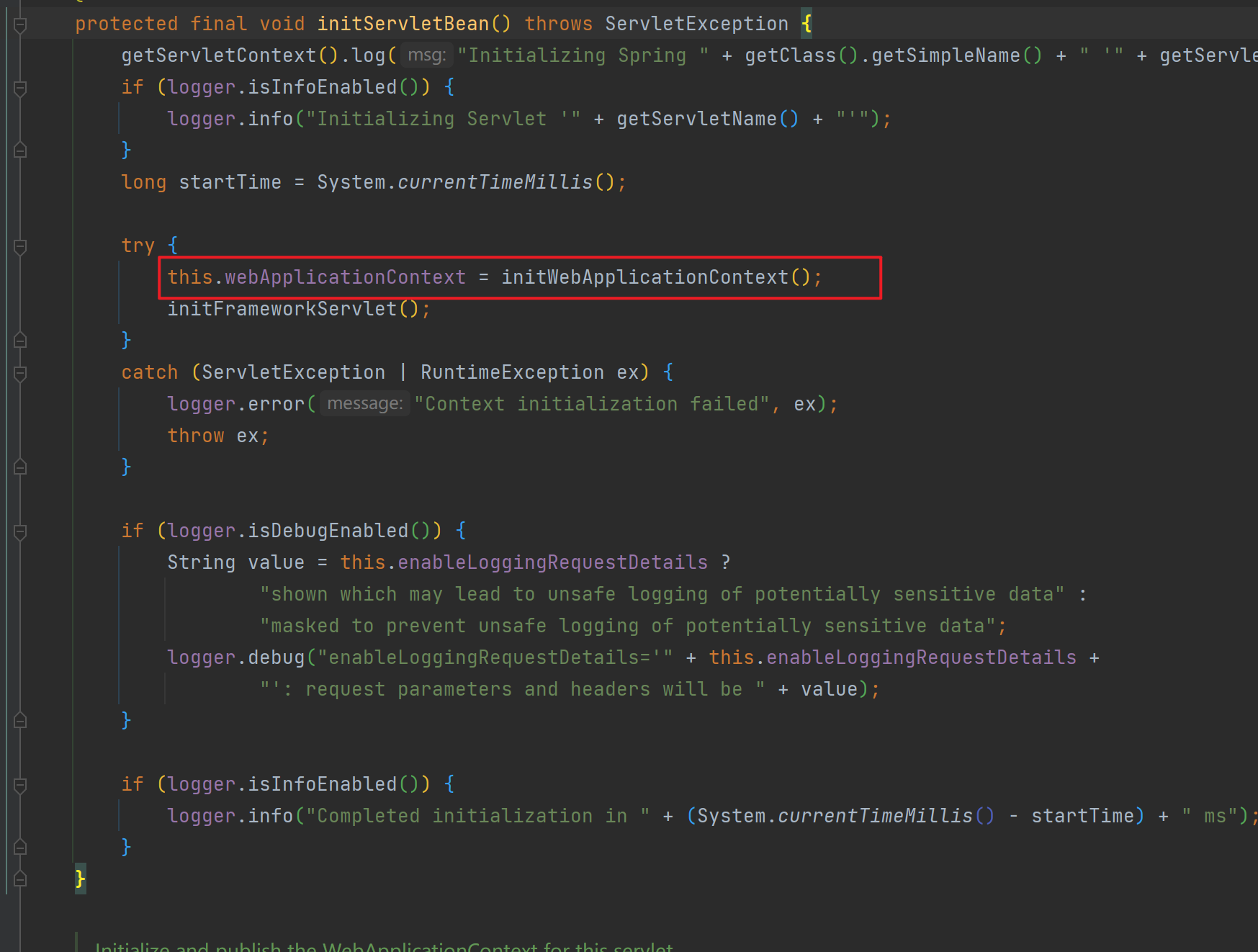Screen dimensions: 1258x952
Task: Click currentTimeMillis in the startTime declaration
Action: (495, 182)
